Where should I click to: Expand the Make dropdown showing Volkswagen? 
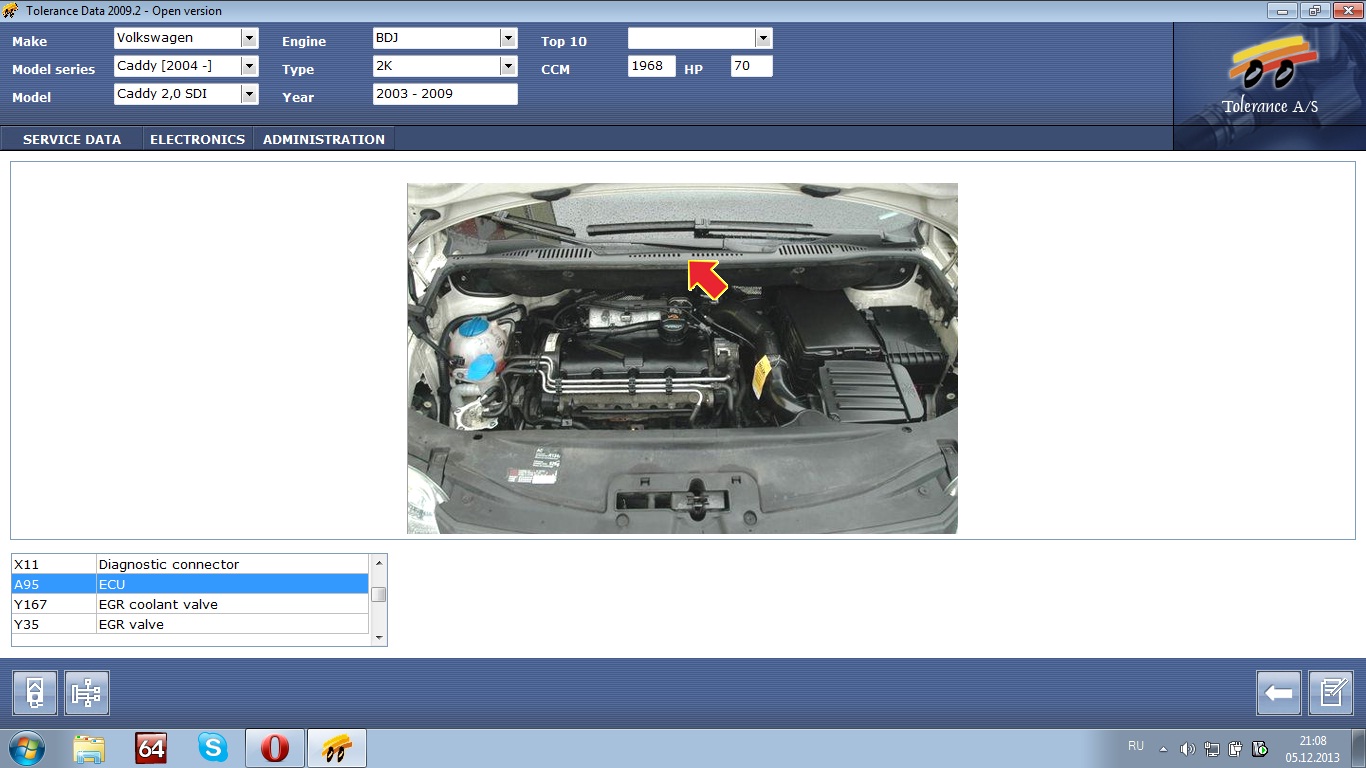pyautogui.click(x=249, y=38)
